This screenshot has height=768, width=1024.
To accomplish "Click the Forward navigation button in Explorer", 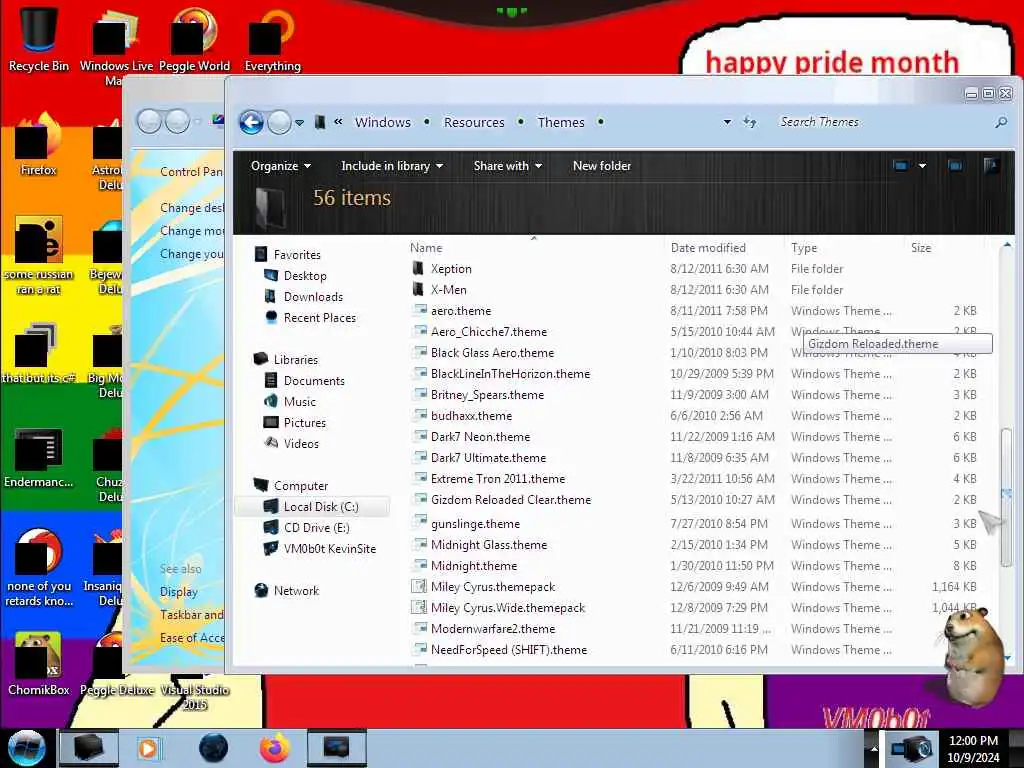I will (280, 122).
